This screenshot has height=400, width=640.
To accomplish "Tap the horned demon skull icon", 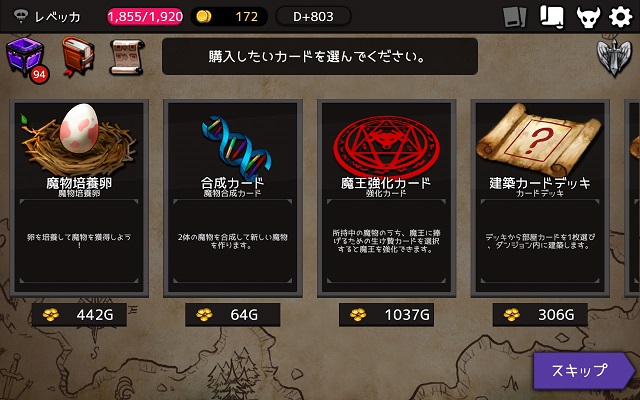I will pyautogui.click(x=588, y=17).
